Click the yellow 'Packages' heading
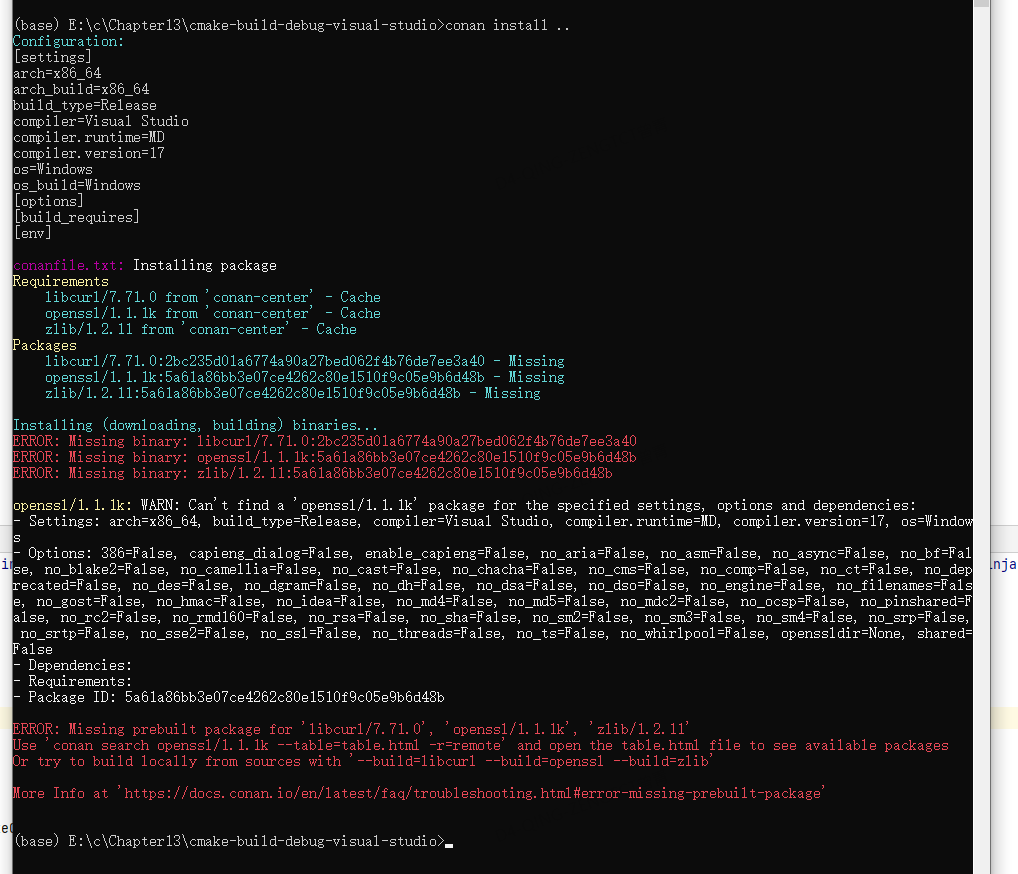The image size is (1018, 874). click(44, 345)
